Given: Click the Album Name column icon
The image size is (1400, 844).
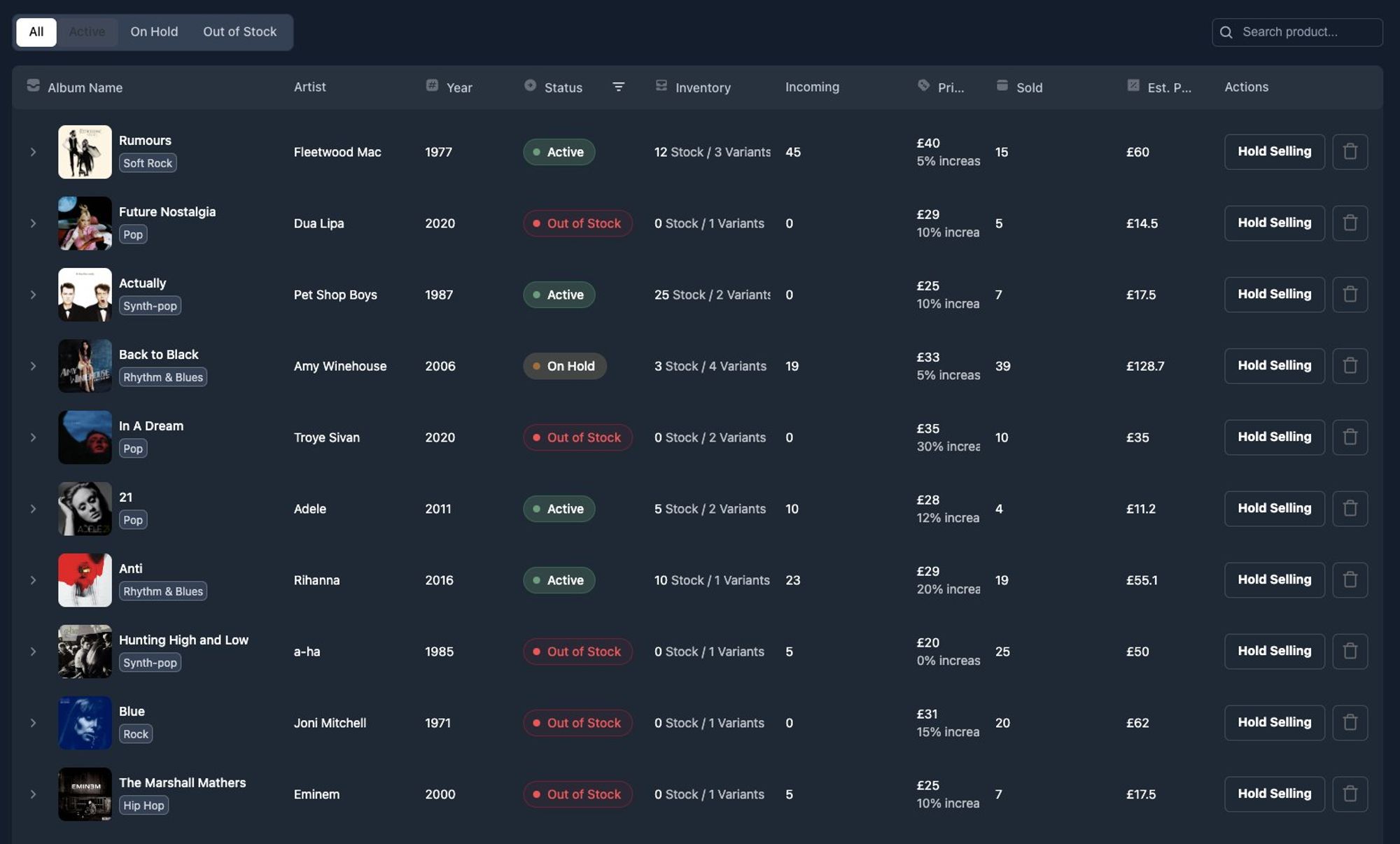Looking at the screenshot, I should [33, 85].
